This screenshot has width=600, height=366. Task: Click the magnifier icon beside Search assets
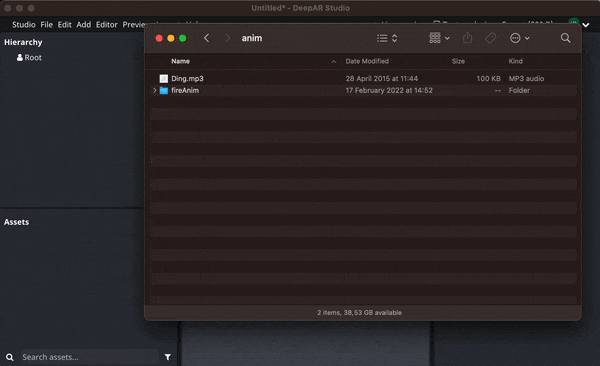pyautogui.click(x=10, y=357)
